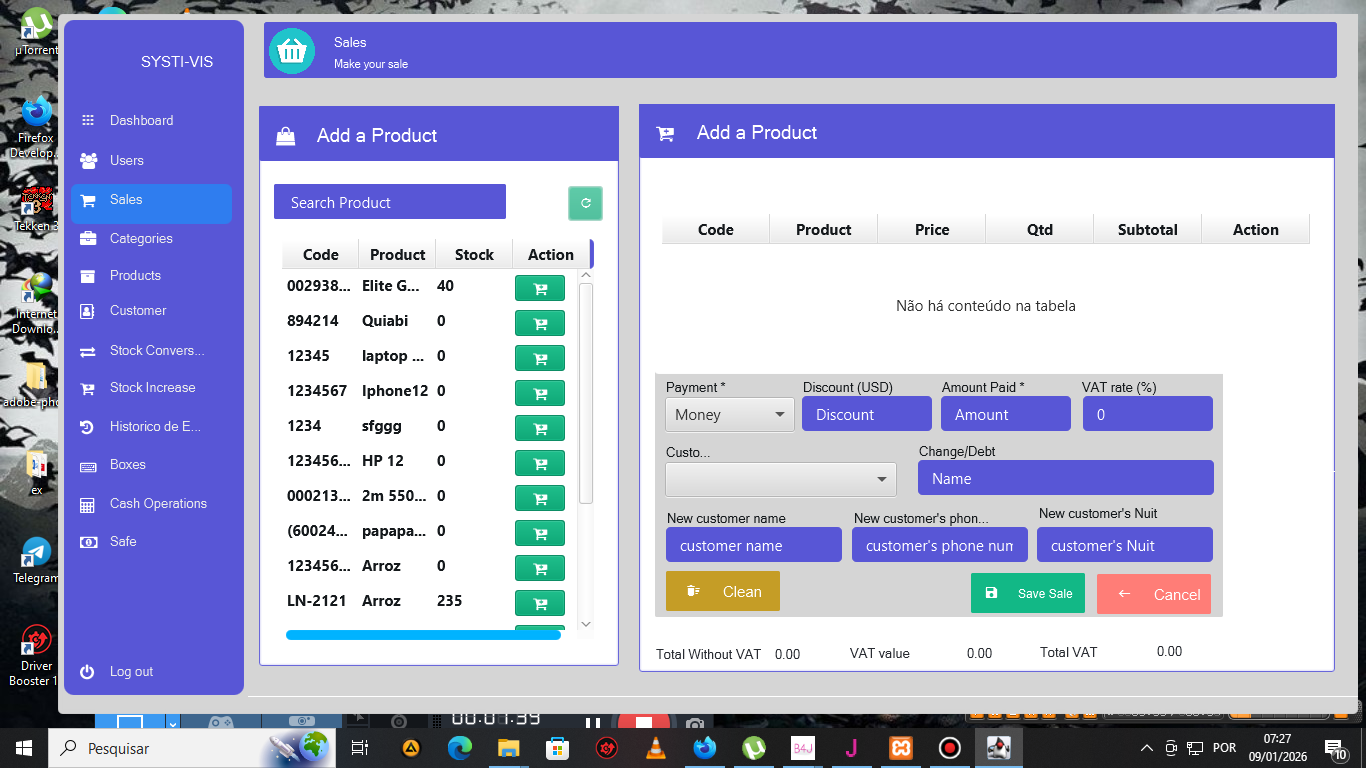This screenshot has height=768, width=1366.
Task: Click the Clean button
Action: (723, 591)
